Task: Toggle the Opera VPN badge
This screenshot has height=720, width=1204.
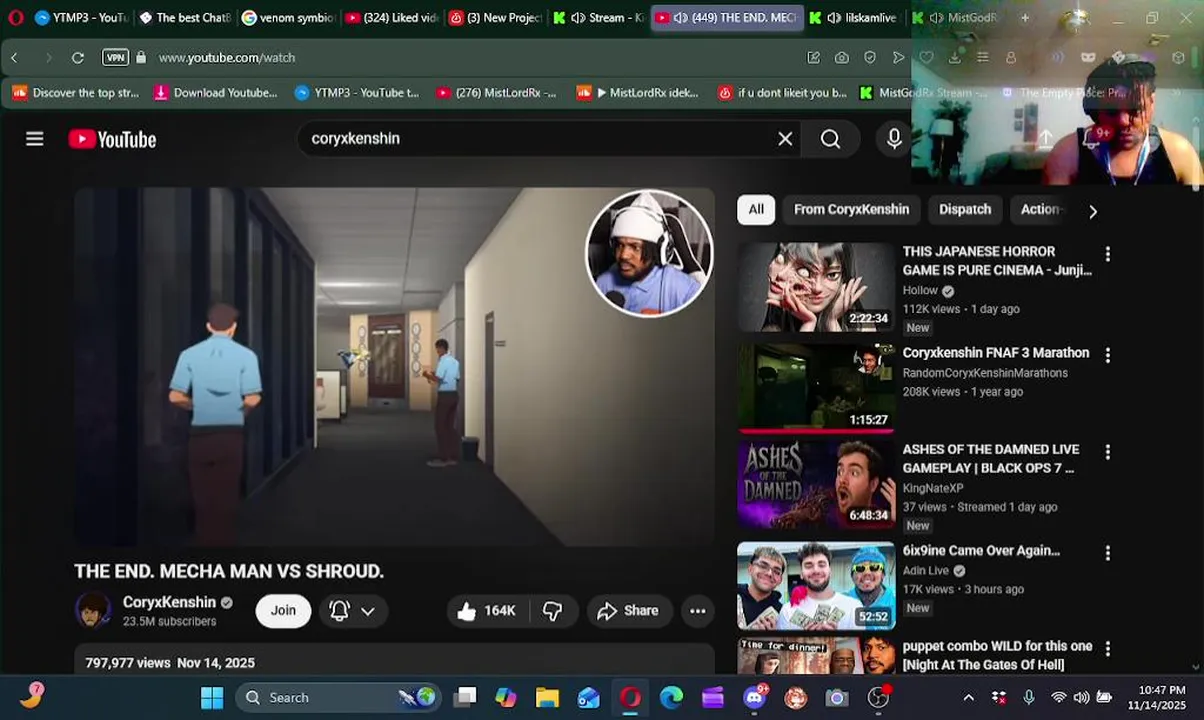Action: 116,58
